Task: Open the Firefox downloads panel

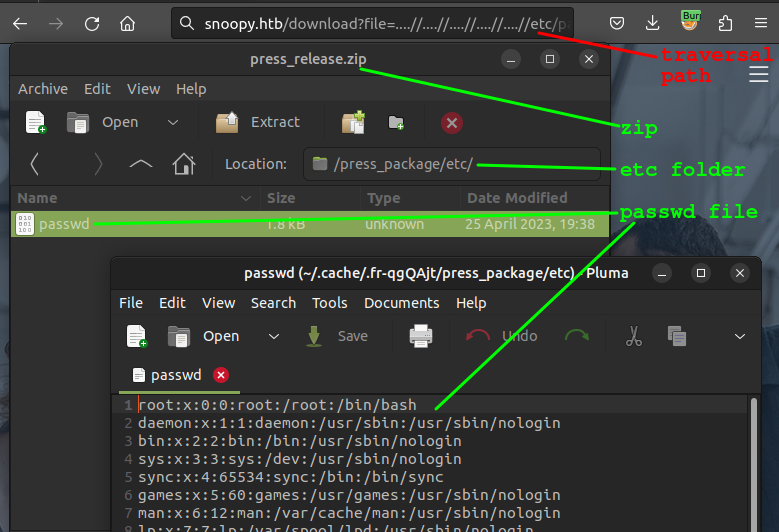Action: (x=652, y=23)
